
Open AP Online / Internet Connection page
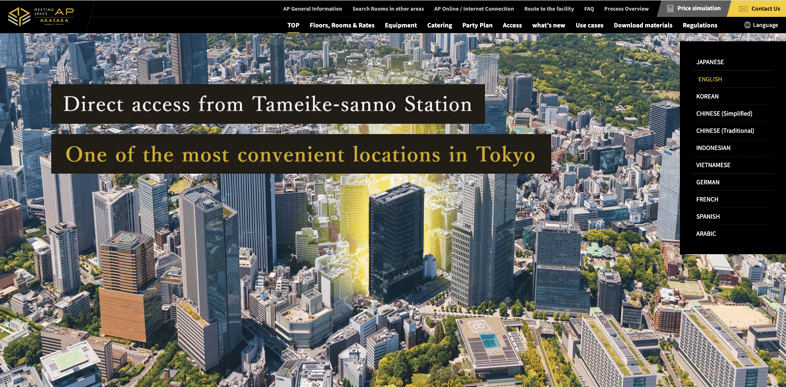pyautogui.click(x=474, y=9)
